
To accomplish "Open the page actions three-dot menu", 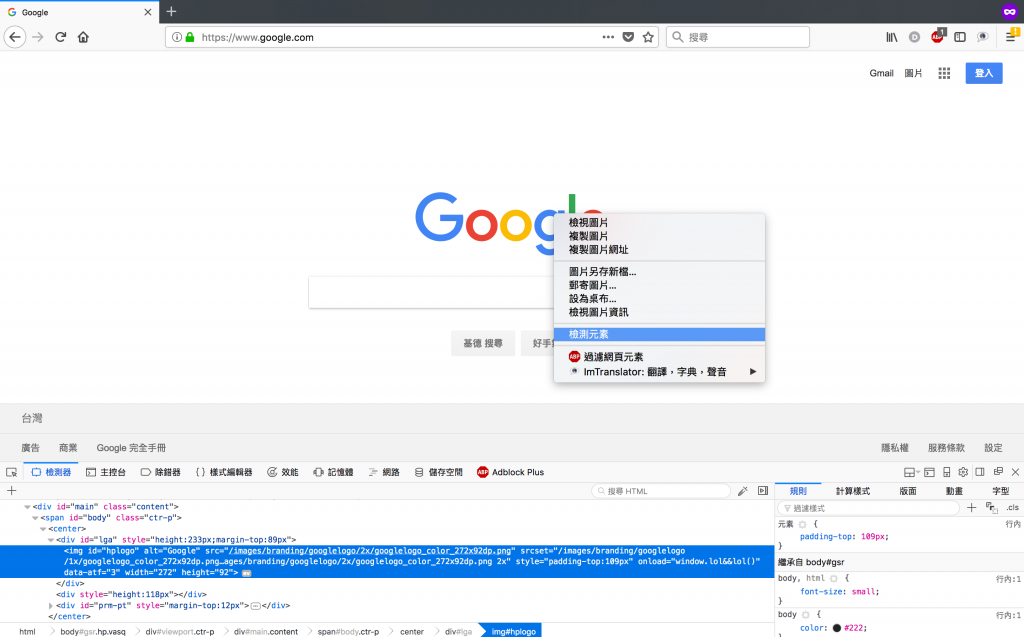I will point(608,37).
